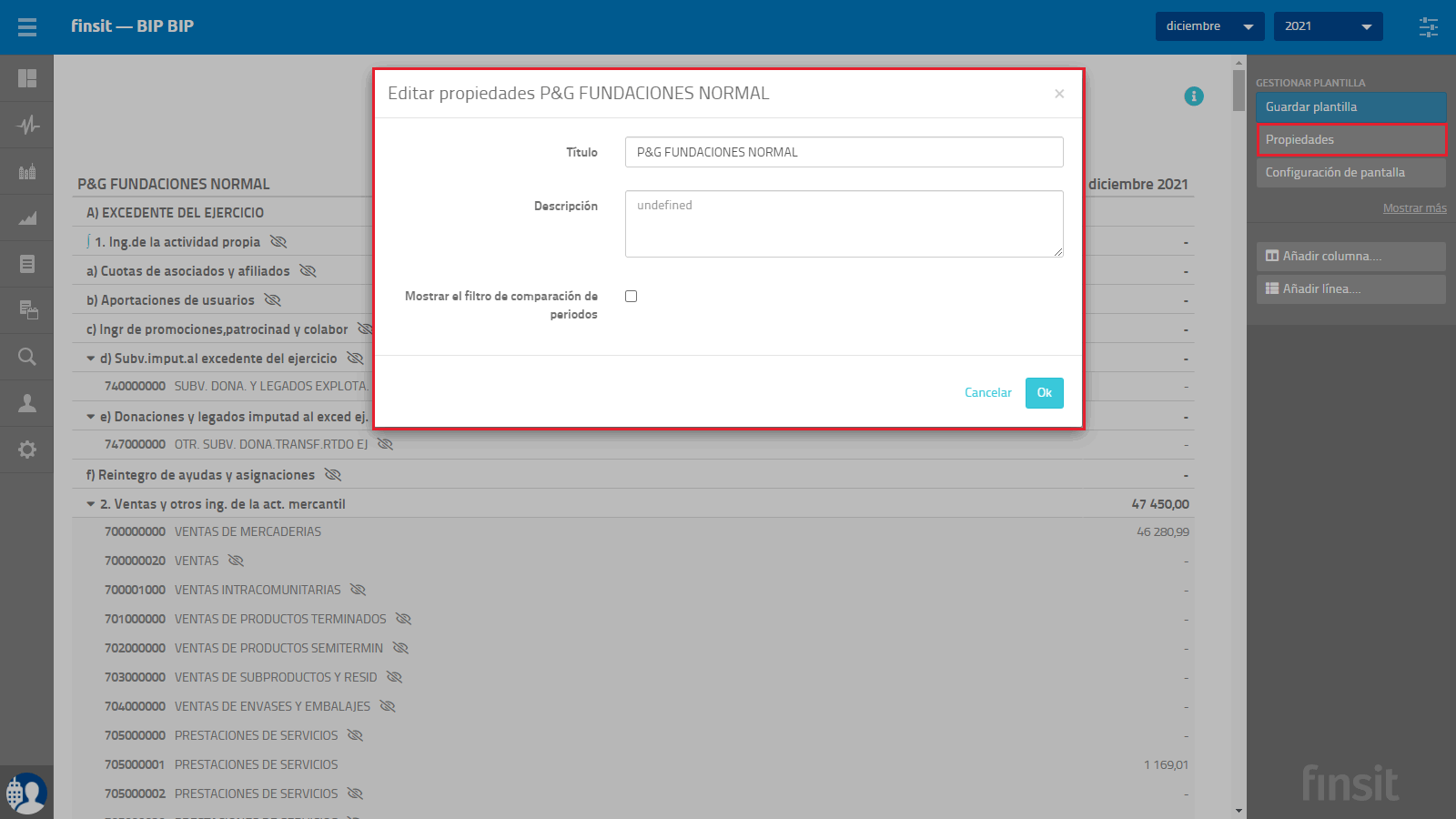Image resolution: width=1456 pixels, height=819 pixels.
Task: Confirm the dialog with Ok button
Action: click(1044, 393)
